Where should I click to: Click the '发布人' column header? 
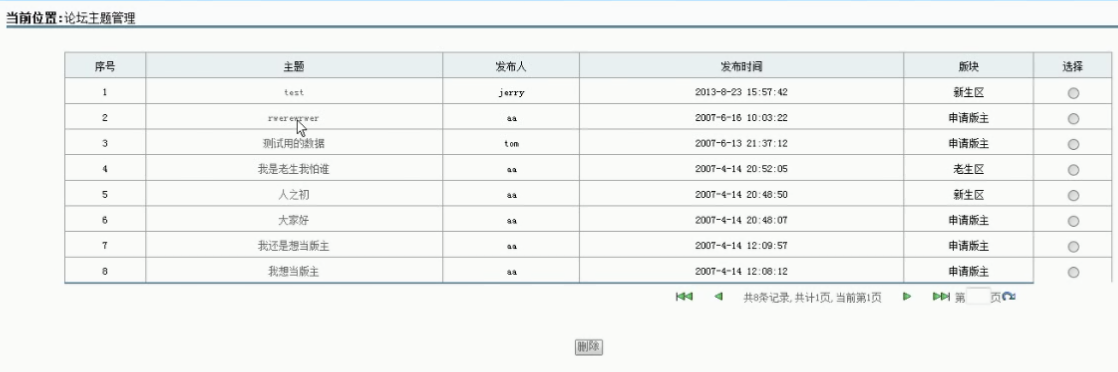pyautogui.click(x=511, y=66)
